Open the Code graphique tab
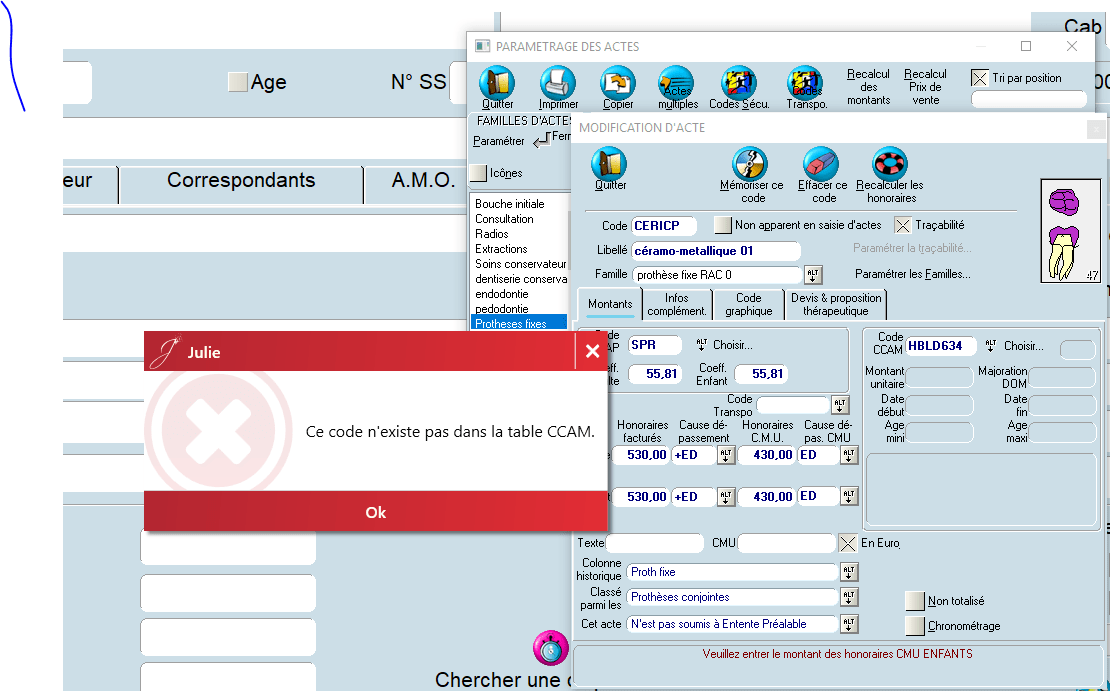Image resolution: width=1110 pixels, height=691 pixels. 749,304
